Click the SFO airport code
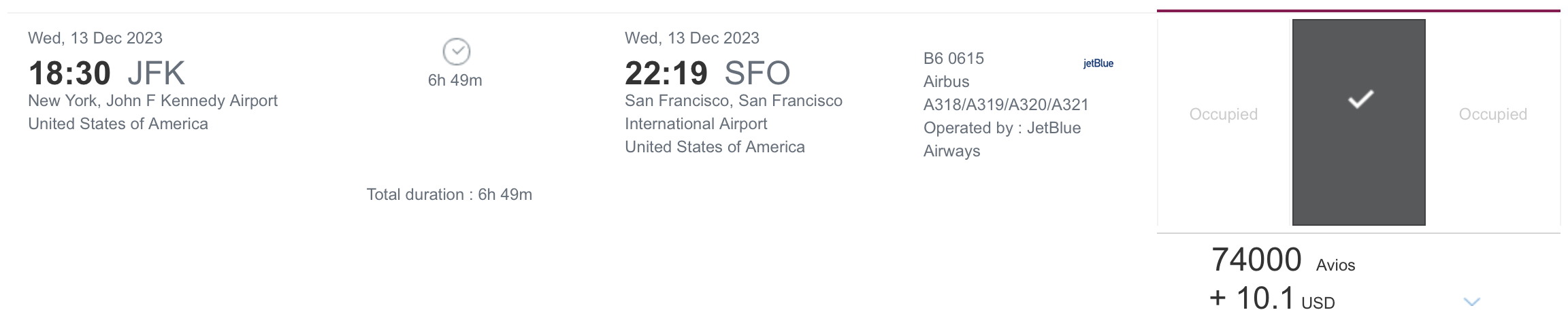1568x325 pixels. [x=757, y=73]
